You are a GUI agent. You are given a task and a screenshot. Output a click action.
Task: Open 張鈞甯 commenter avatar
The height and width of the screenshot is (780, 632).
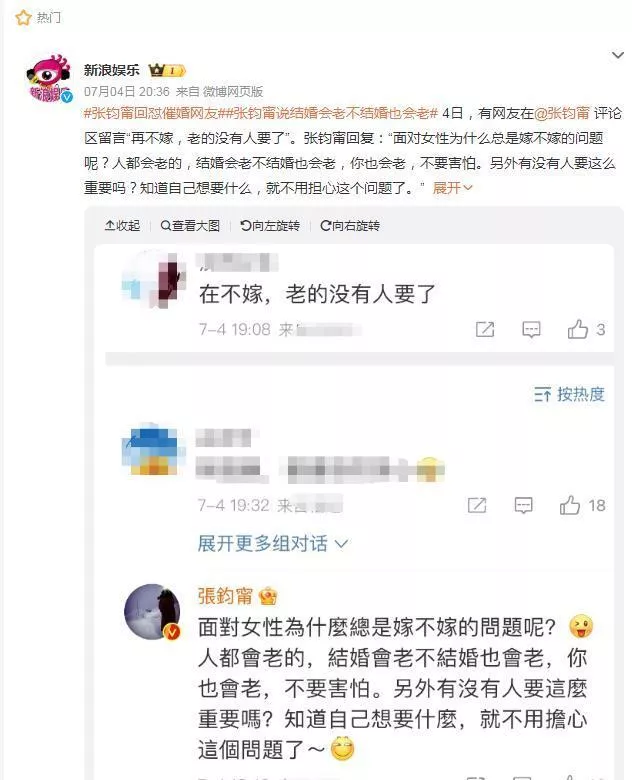point(152,611)
